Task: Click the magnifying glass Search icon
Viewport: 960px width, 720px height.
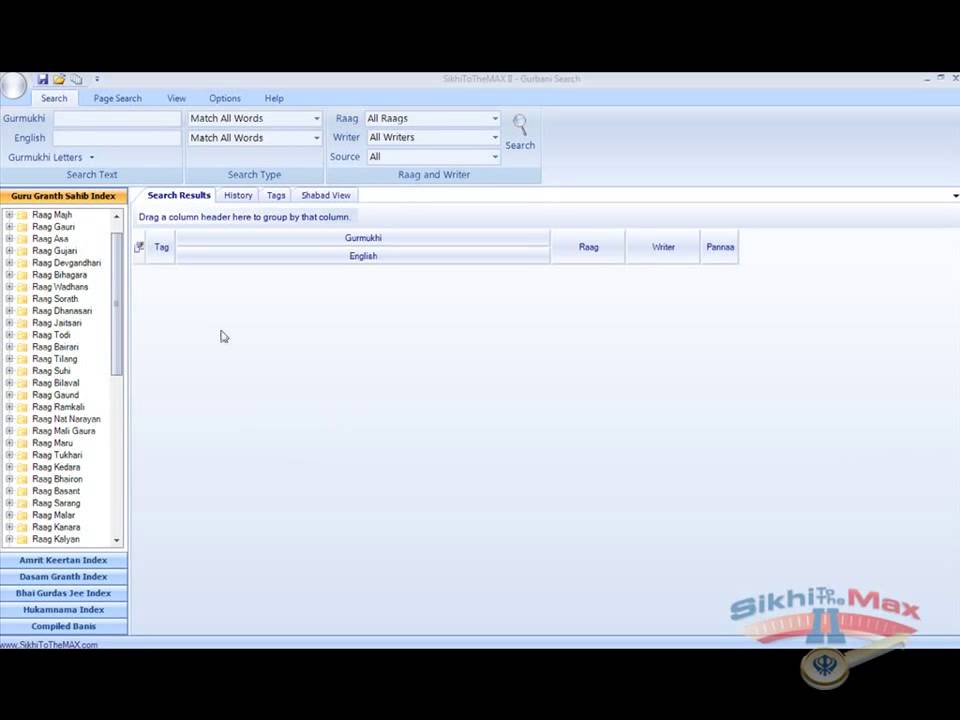Action: (520, 126)
